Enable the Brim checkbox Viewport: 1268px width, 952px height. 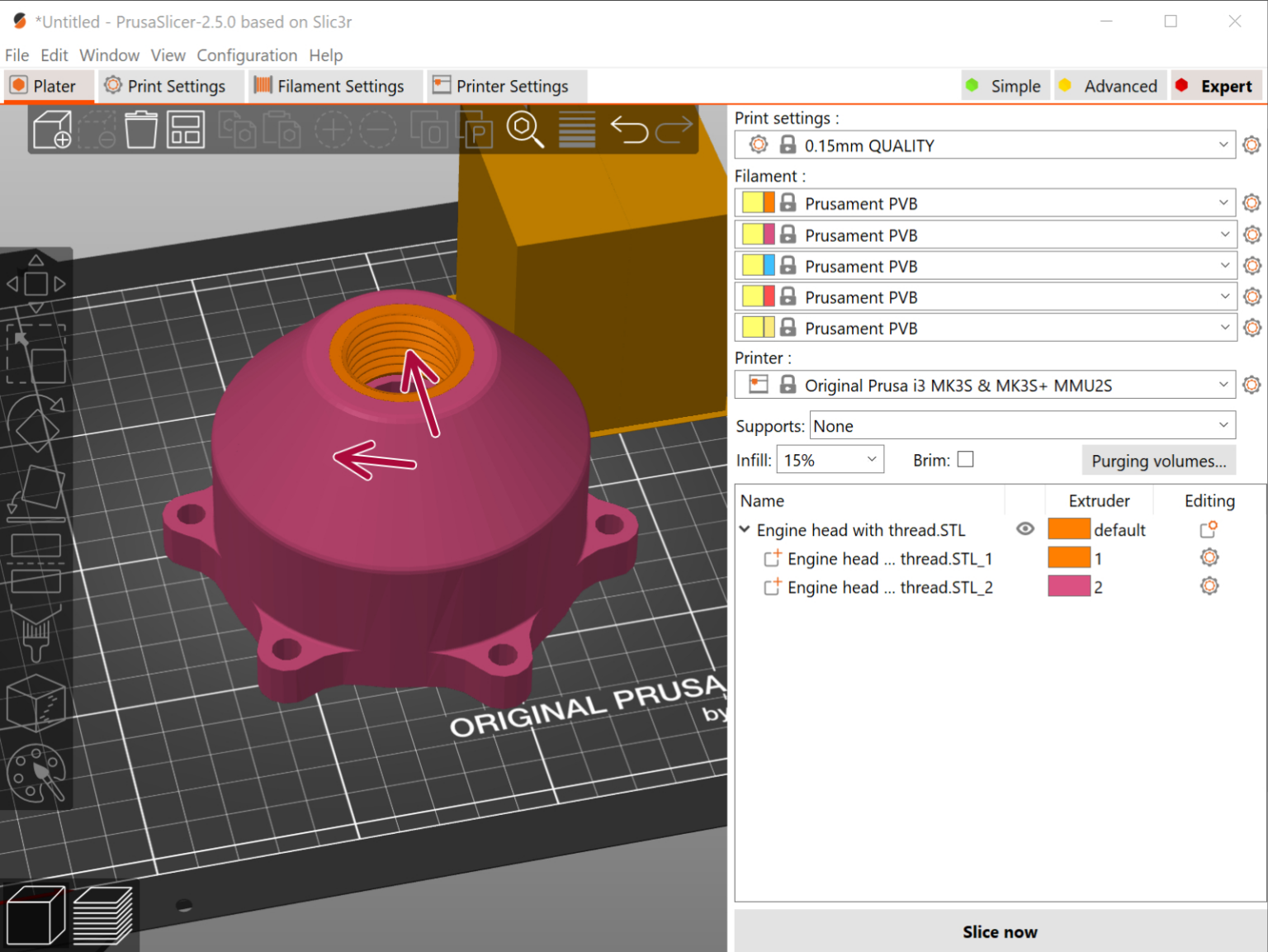pos(965,459)
